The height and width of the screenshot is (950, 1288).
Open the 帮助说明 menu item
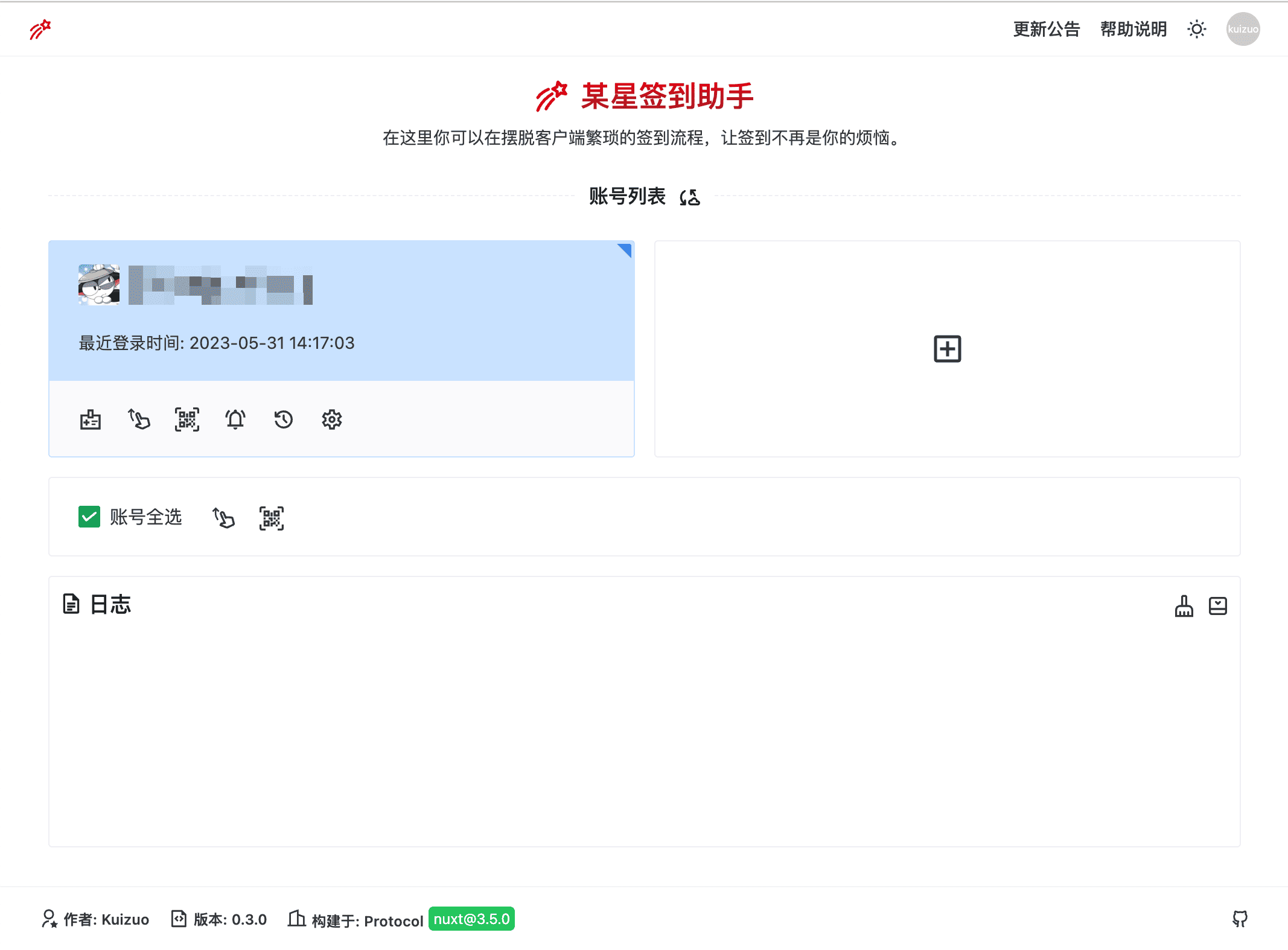pyautogui.click(x=1133, y=28)
